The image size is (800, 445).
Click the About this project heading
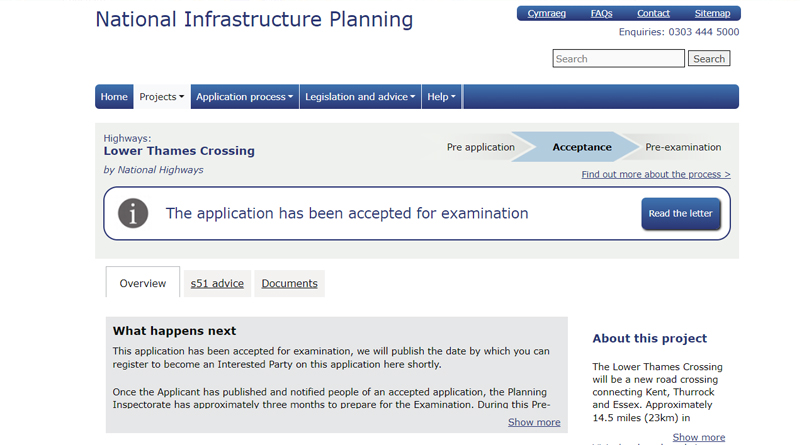pos(649,338)
